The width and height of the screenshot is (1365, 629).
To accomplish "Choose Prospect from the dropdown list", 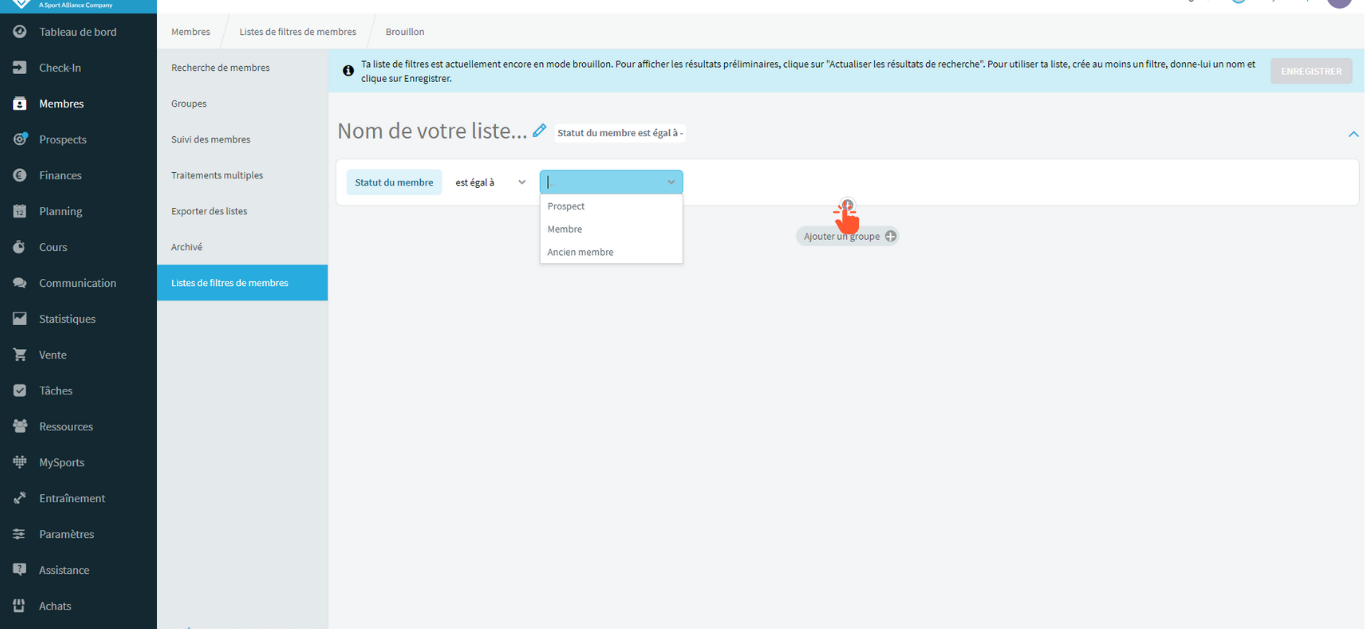I will (x=611, y=206).
